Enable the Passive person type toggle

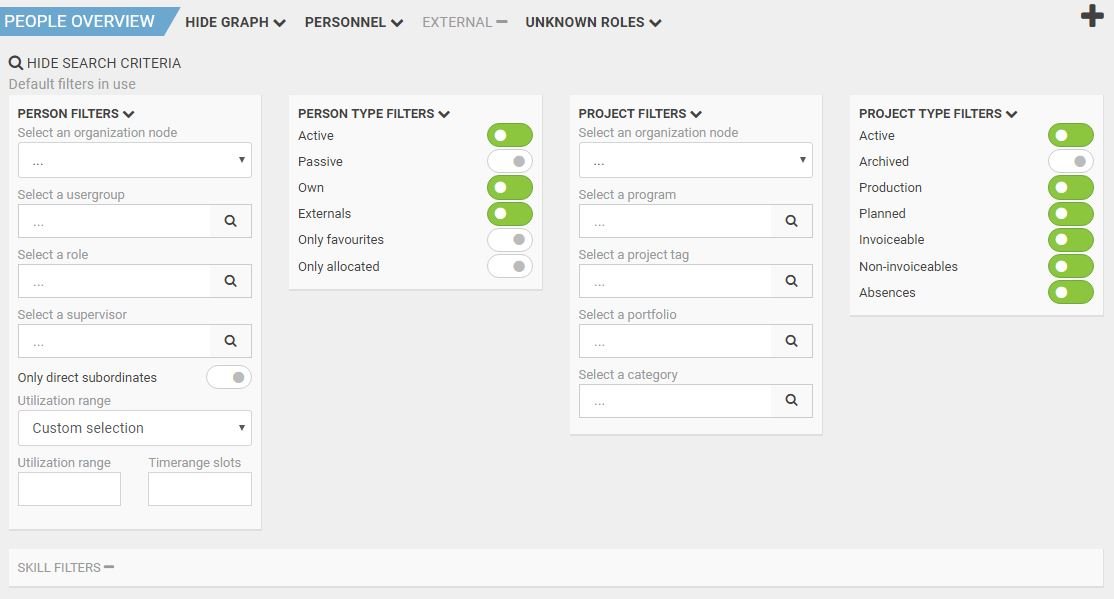510,161
